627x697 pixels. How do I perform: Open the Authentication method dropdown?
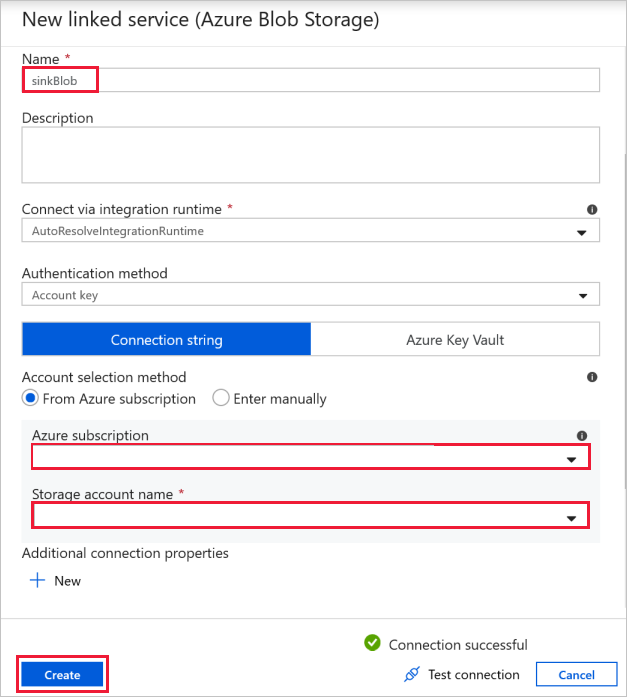point(311,294)
